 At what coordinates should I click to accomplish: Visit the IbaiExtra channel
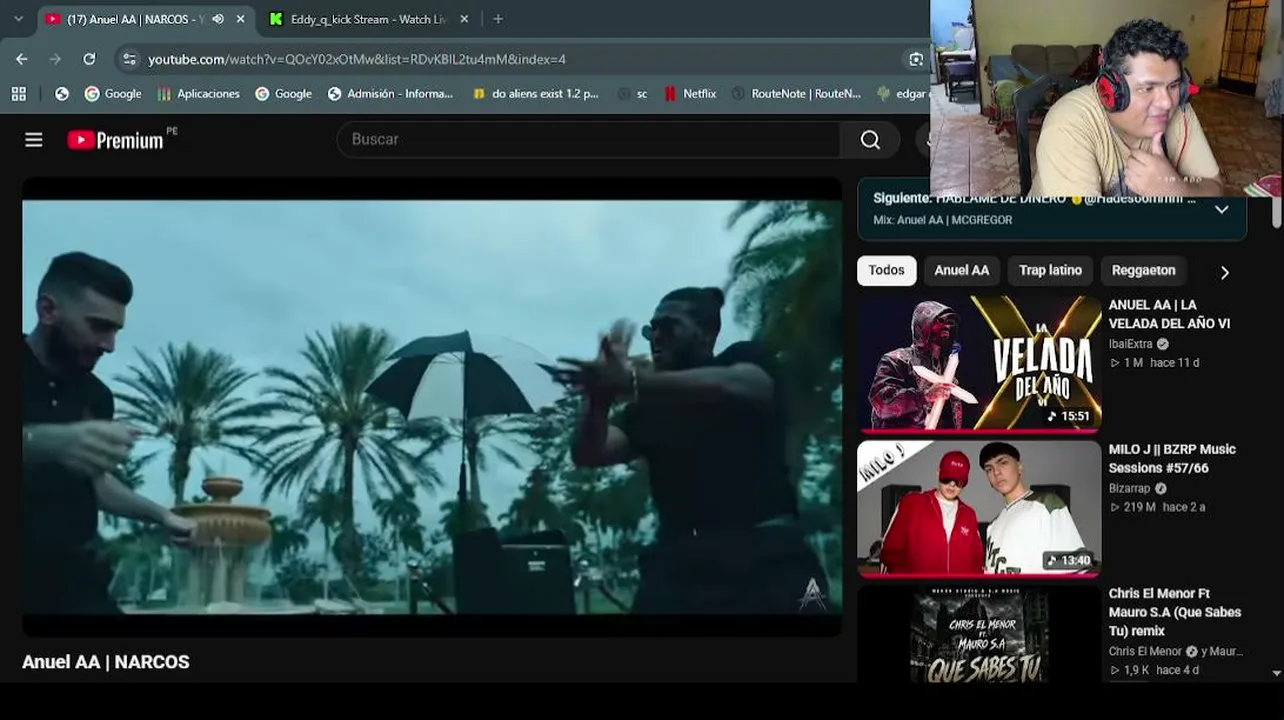point(1130,344)
